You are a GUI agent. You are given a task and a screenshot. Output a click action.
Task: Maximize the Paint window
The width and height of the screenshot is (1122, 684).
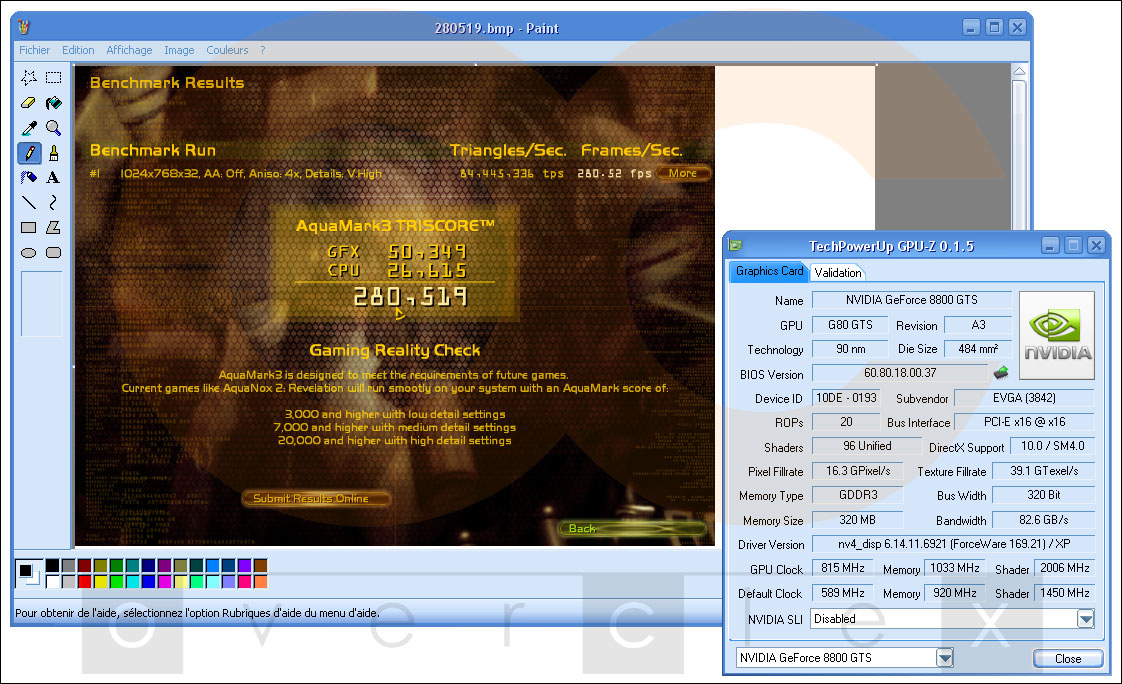[994, 27]
